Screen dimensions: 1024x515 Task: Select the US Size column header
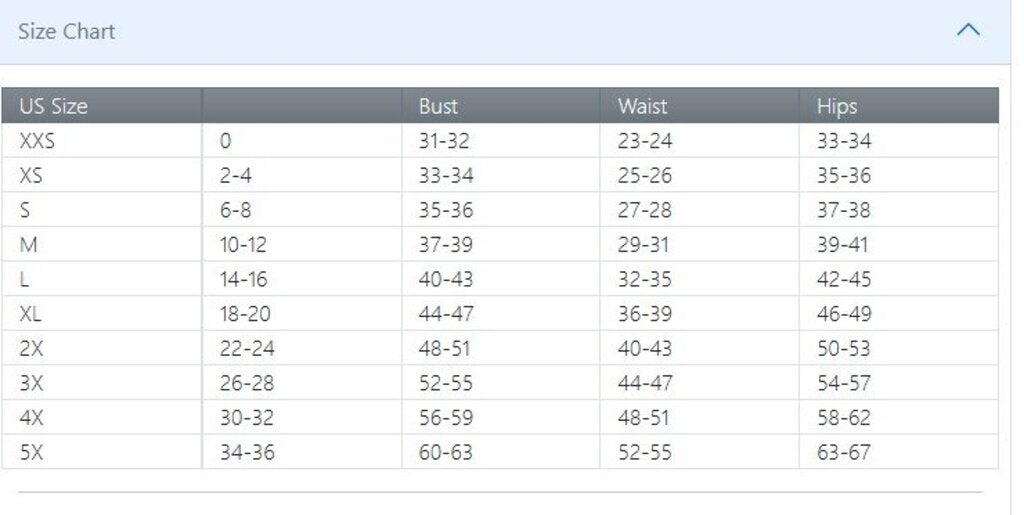pyautogui.click(x=54, y=106)
